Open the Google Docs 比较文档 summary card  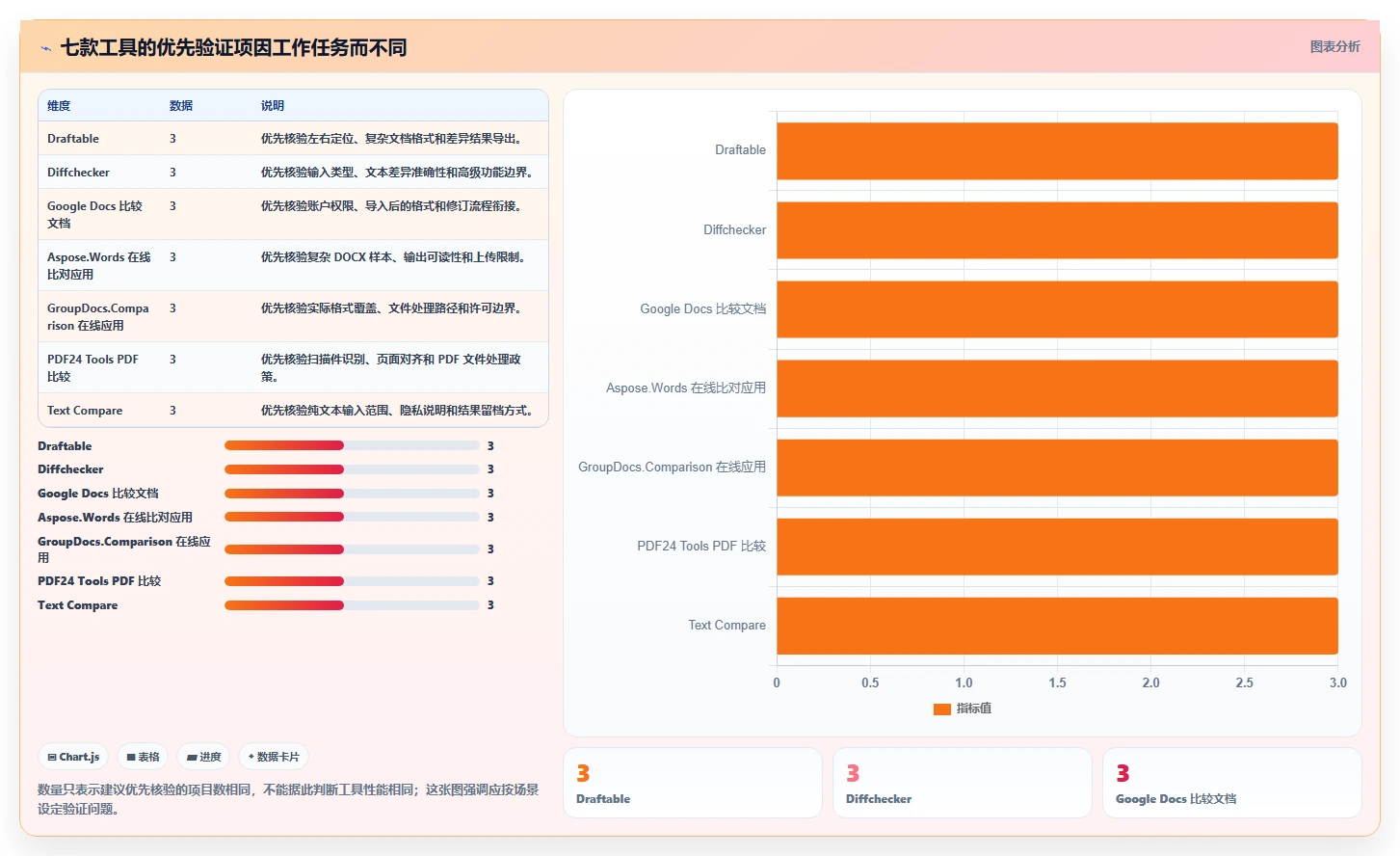1232,783
